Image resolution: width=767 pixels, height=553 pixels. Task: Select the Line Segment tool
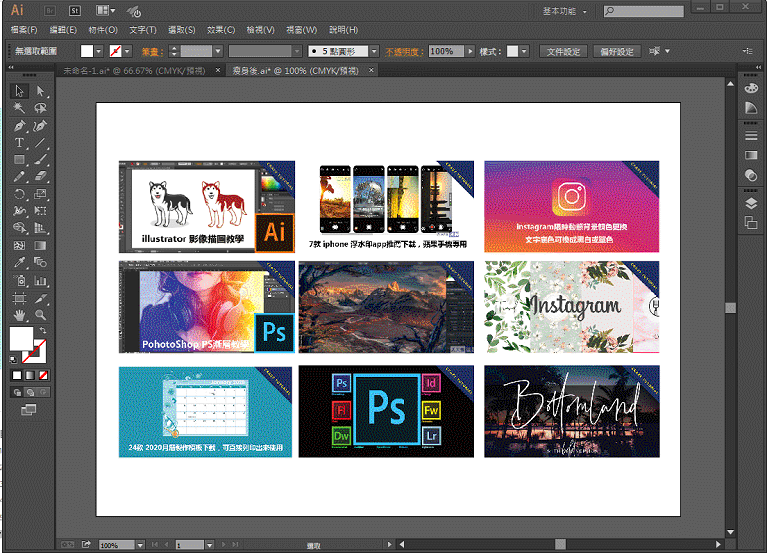click(x=40, y=143)
